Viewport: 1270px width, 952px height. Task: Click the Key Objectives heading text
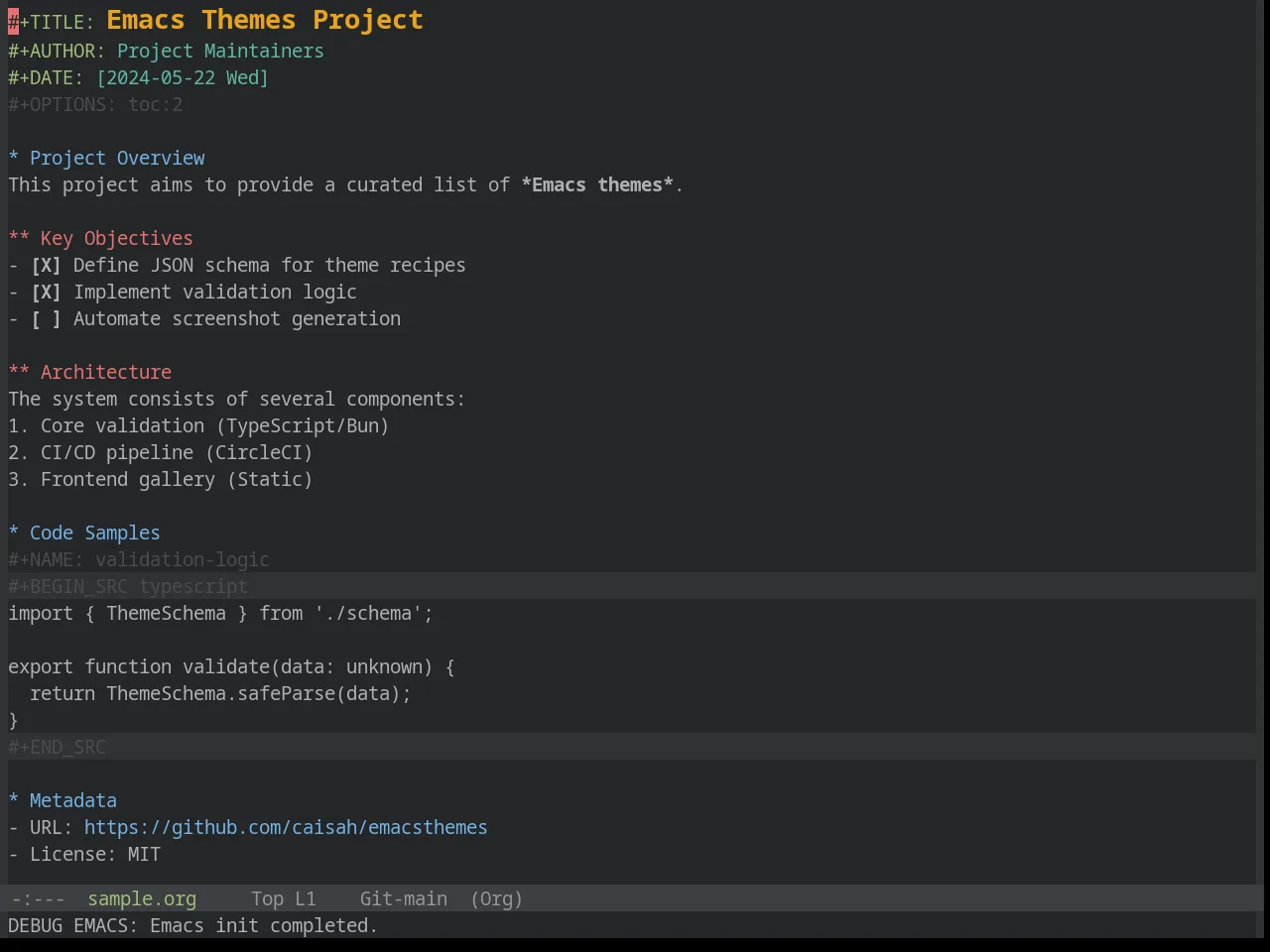coord(117,238)
